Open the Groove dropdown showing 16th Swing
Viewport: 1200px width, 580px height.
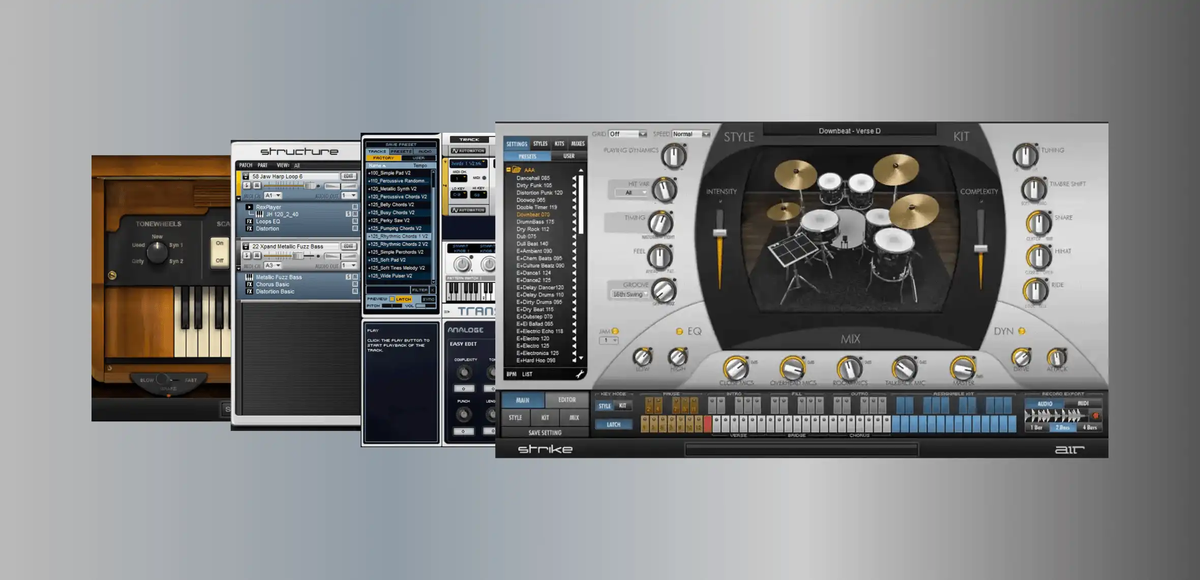click(x=630, y=295)
